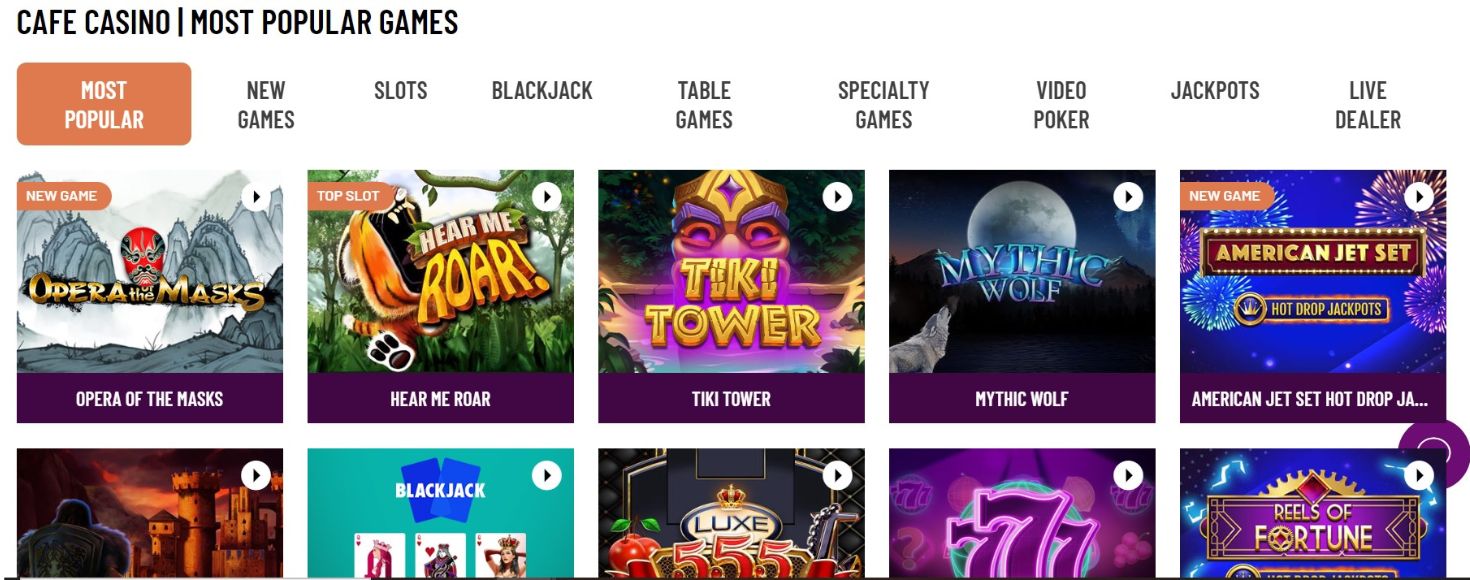Viewport: 1470px width, 580px height.
Task: Click the play icon on Reels of Fortune
Action: tap(1421, 476)
